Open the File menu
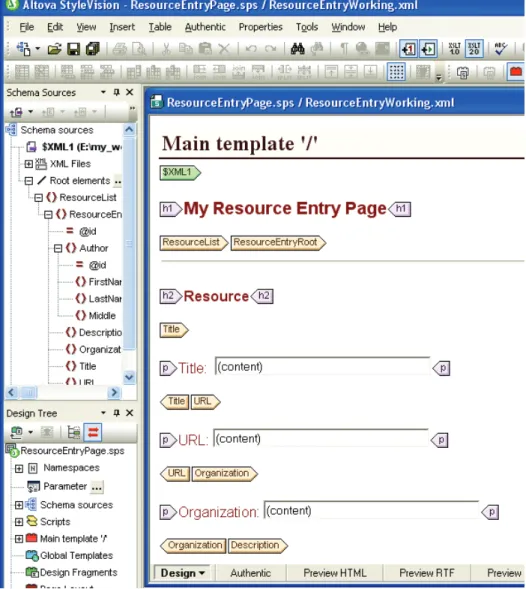This screenshot has width=526, height=589. pos(27,27)
